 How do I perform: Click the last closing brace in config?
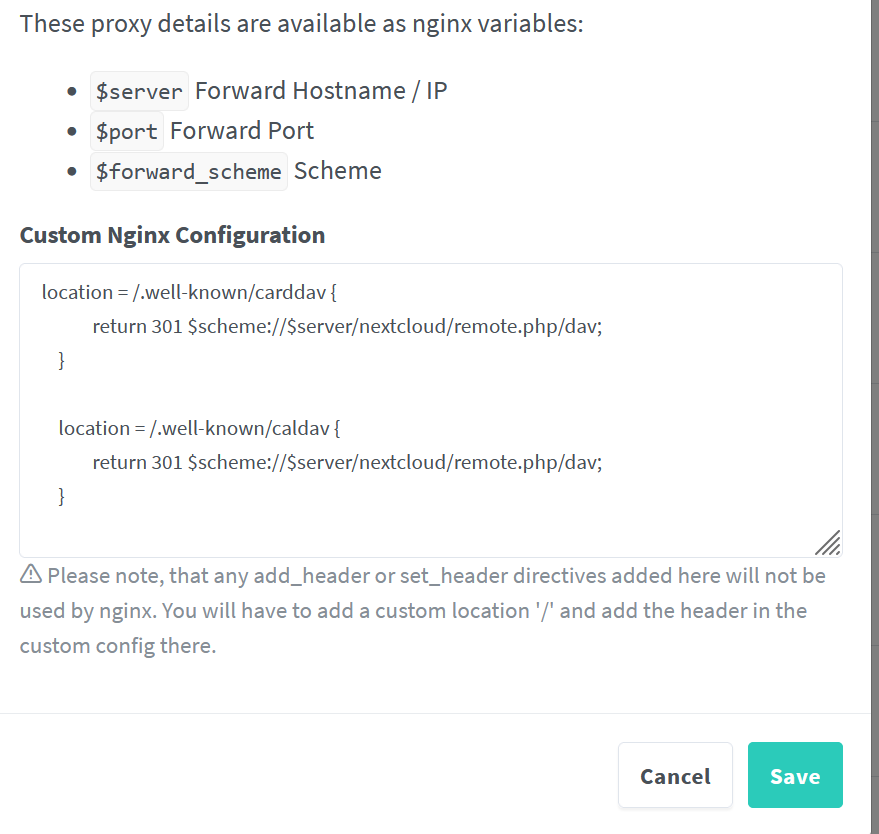[x=62, y=496]
